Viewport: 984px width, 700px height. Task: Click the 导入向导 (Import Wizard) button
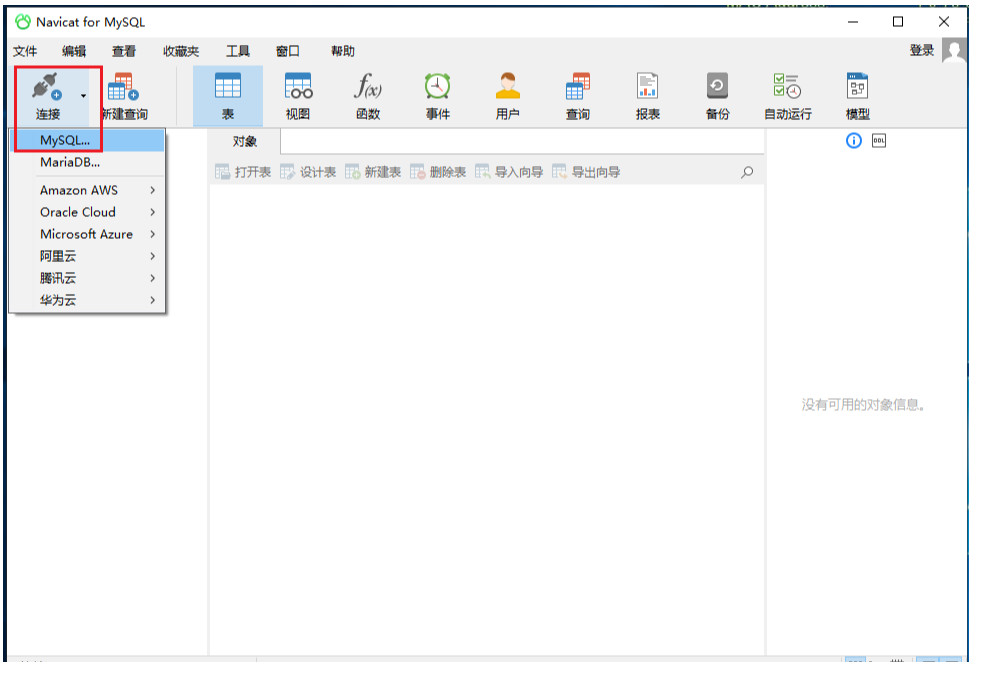click(509, 172)
